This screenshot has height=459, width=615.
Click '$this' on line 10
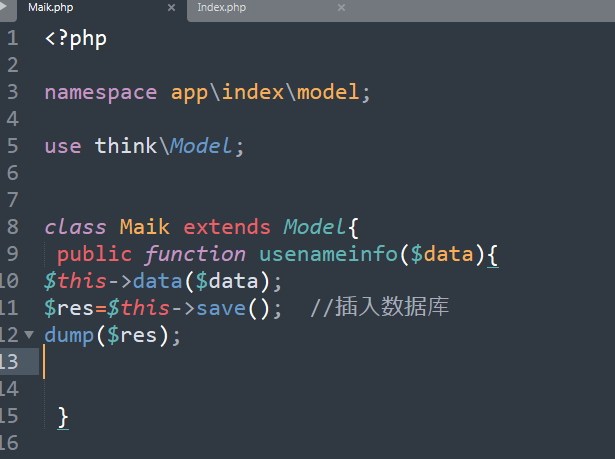tap(75, 281)
